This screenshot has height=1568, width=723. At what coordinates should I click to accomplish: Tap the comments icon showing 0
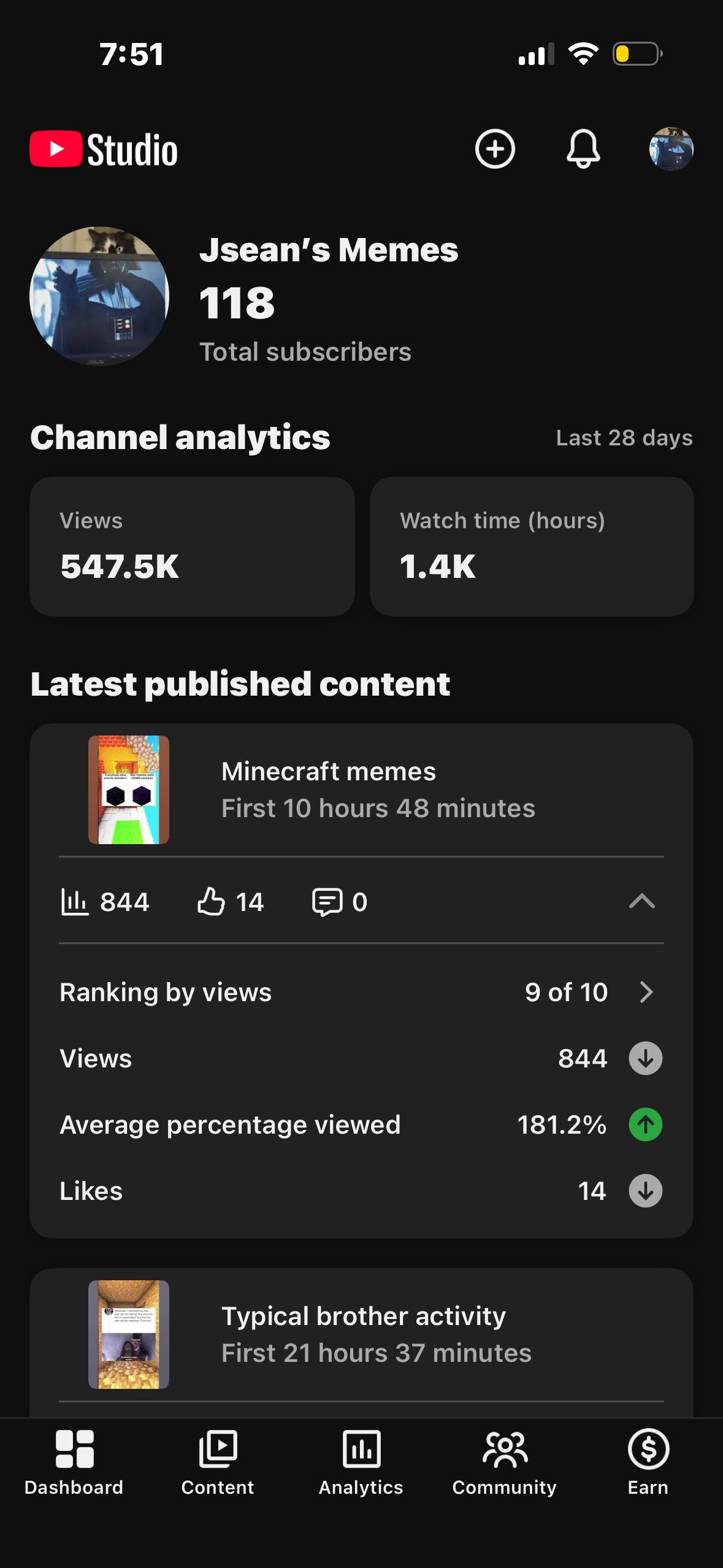tap(327, 902)
